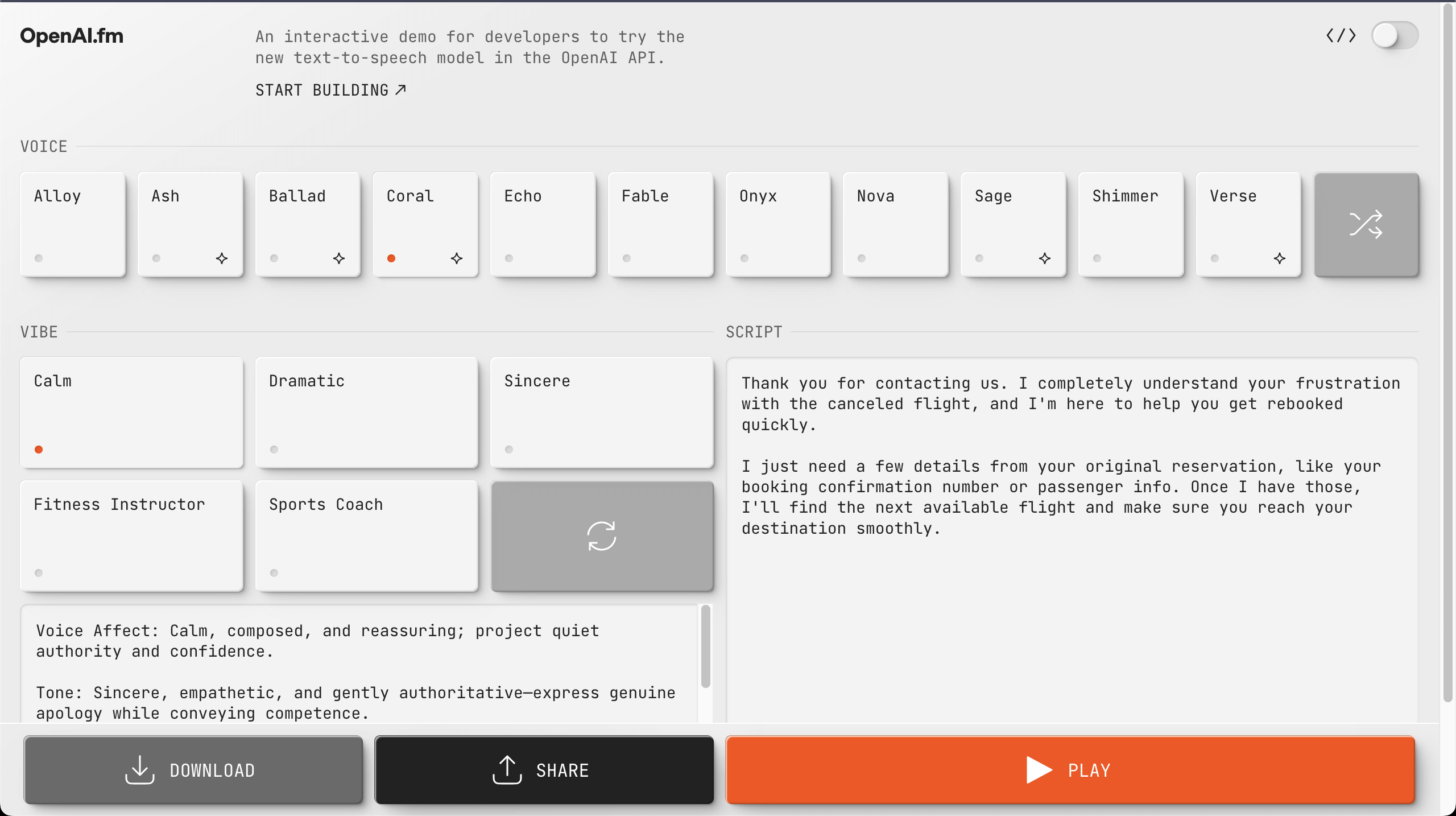Click the Share button
The image size is (1456, 816).
(544, 770)
